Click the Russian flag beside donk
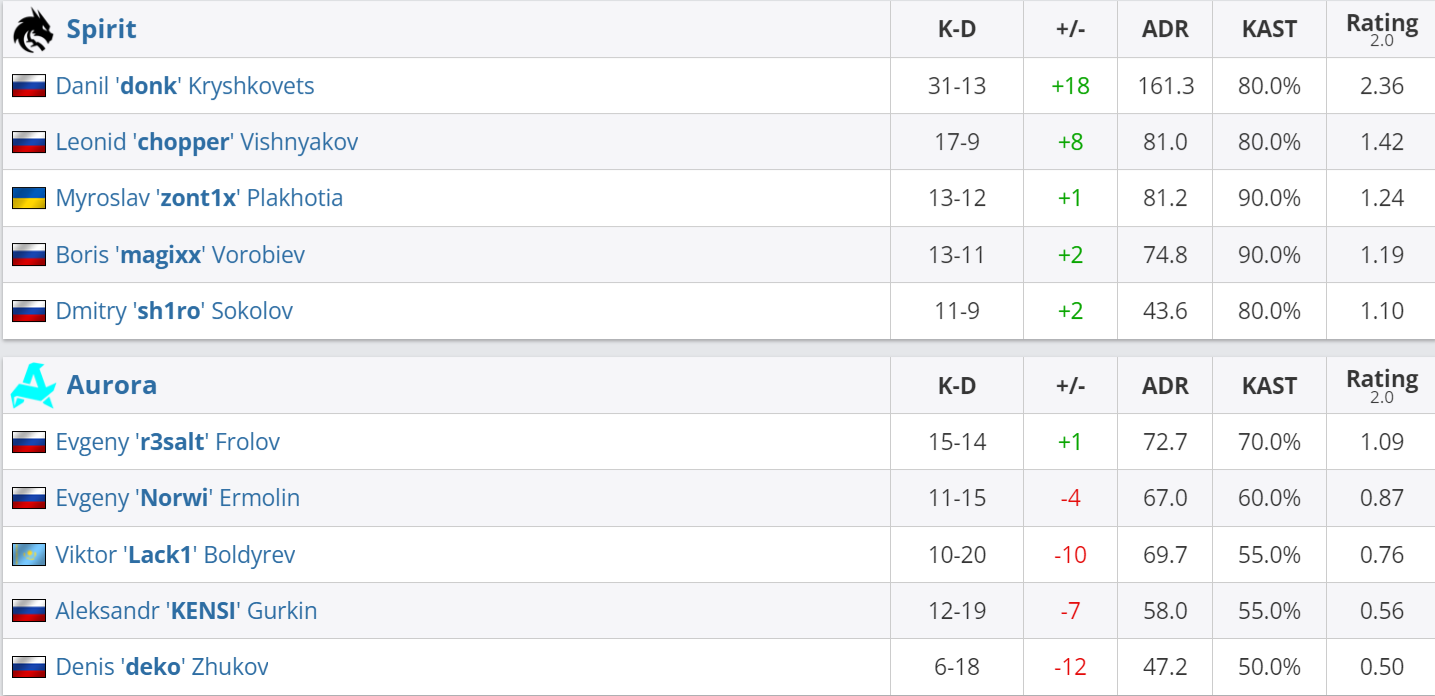Image resolution: width=1435 pixels, height=696 pixels. pyautogui.click(x=29, y=86)
